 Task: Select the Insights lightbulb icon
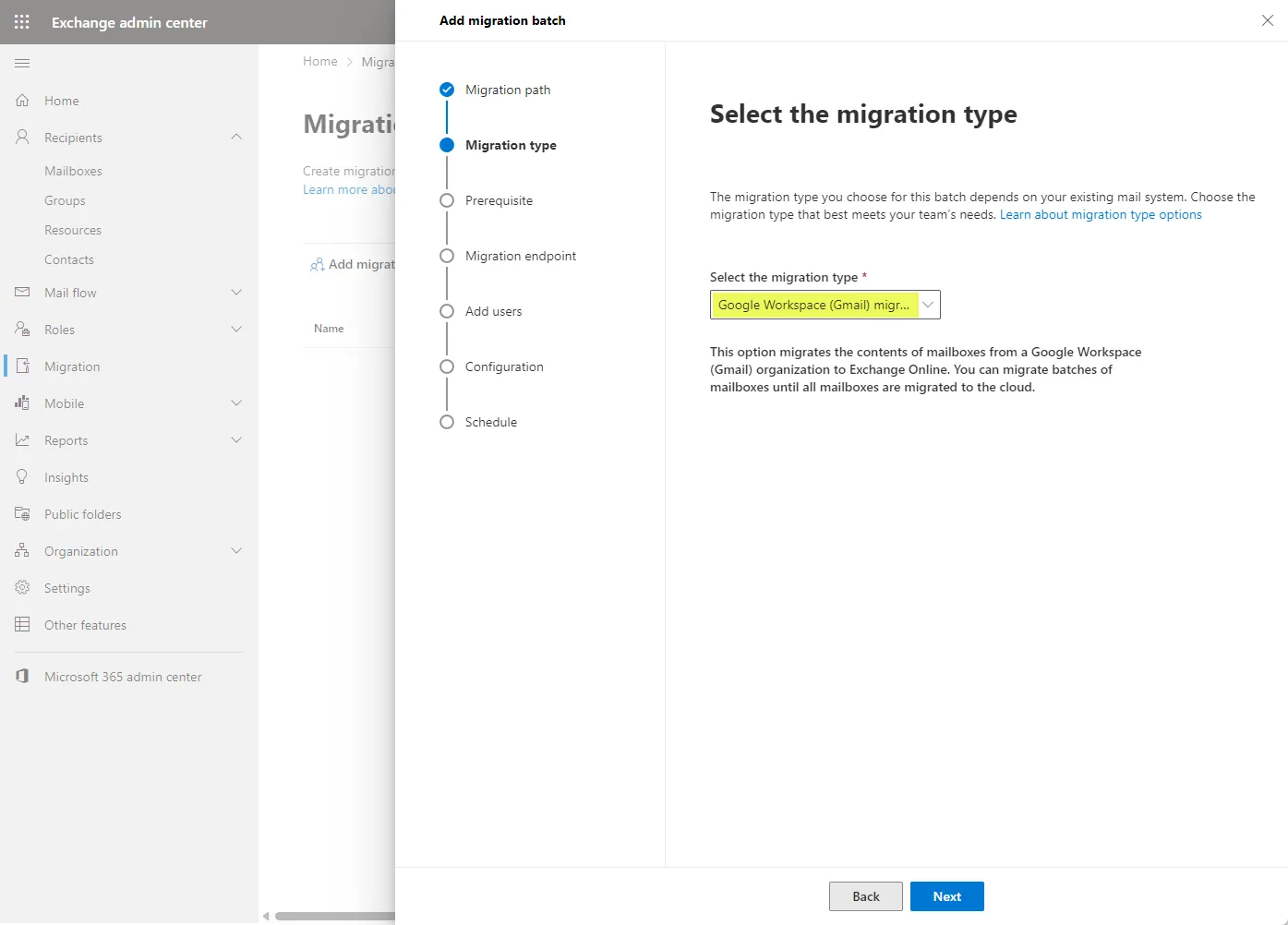pos(22,476)
